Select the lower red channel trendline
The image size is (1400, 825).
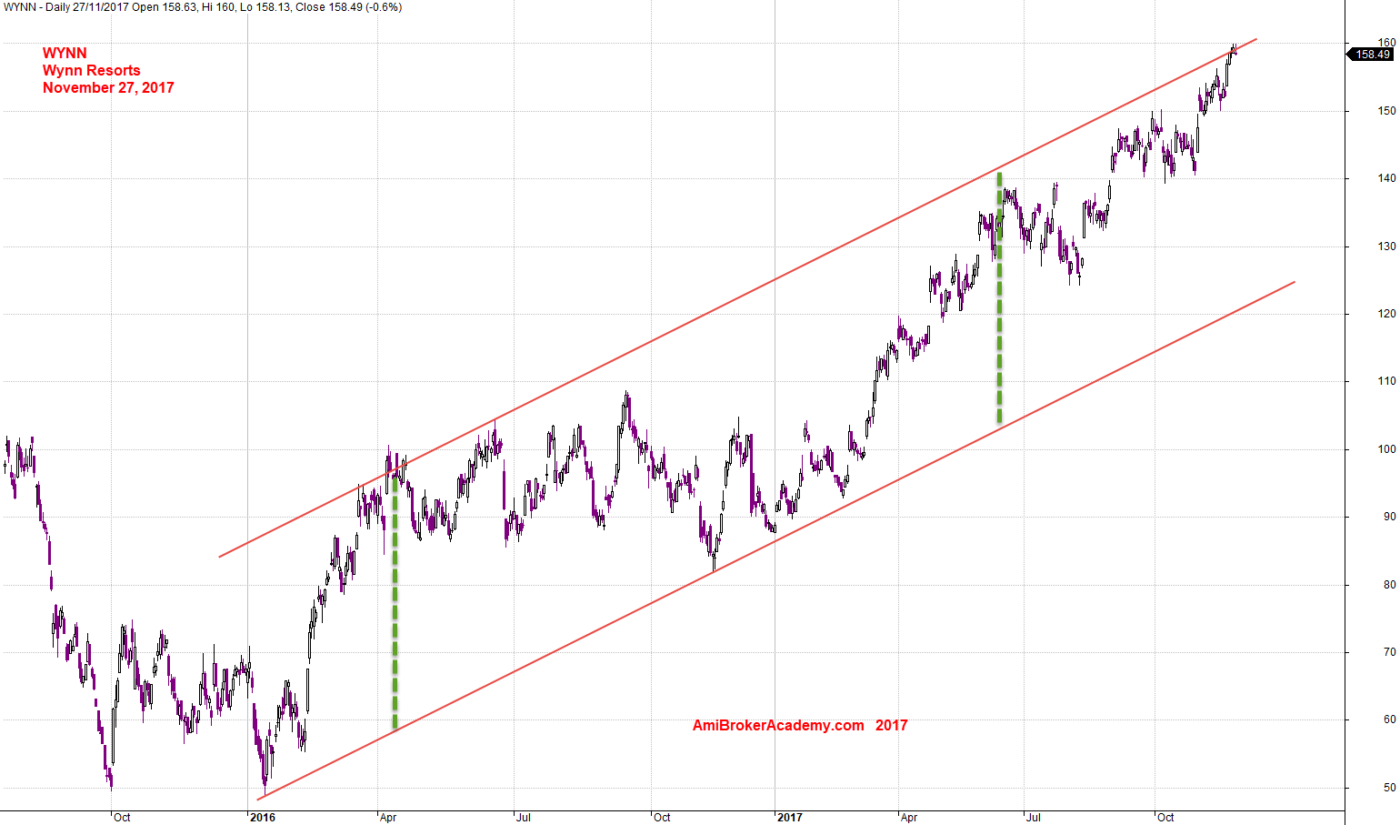777,540
